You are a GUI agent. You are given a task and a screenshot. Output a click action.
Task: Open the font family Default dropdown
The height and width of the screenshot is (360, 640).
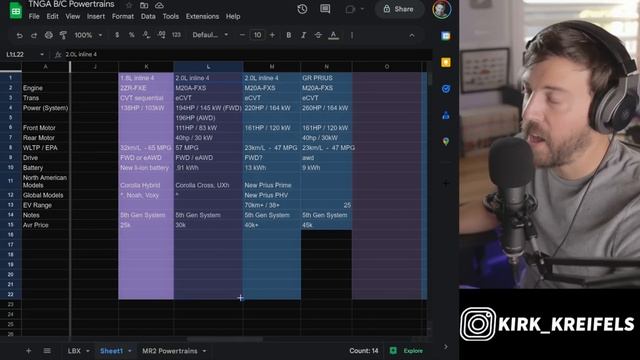(210, 36)
